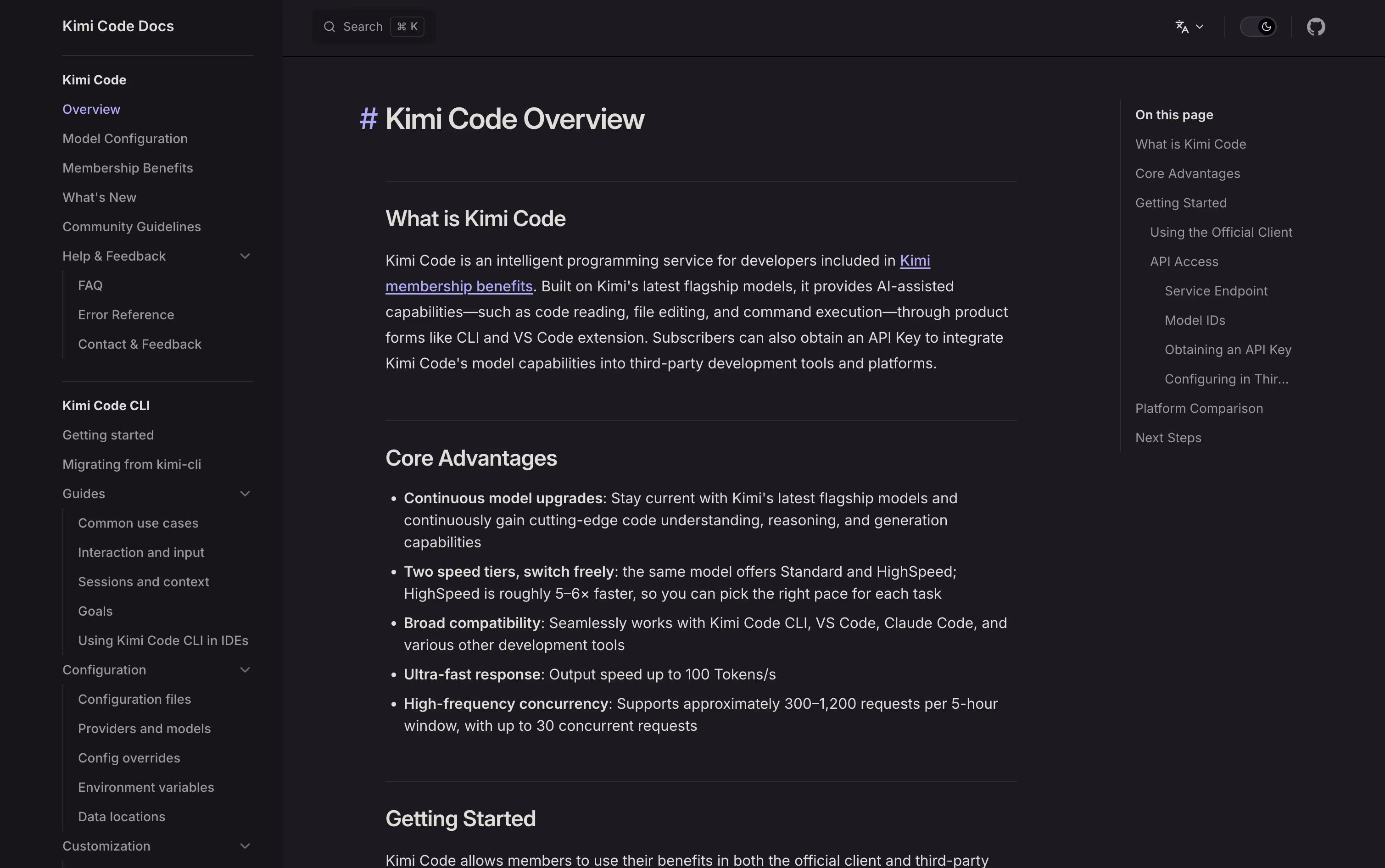This screenshot has height=868, width=1385.
Task: Open language selector dropdown arrow
Action: point(1200,27)
